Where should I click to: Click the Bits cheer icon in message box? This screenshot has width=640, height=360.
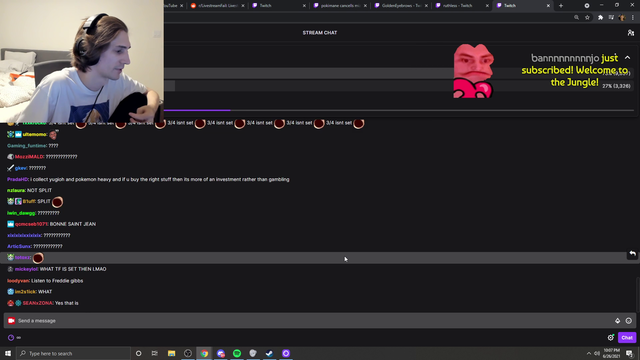click(x=618, y=321)
